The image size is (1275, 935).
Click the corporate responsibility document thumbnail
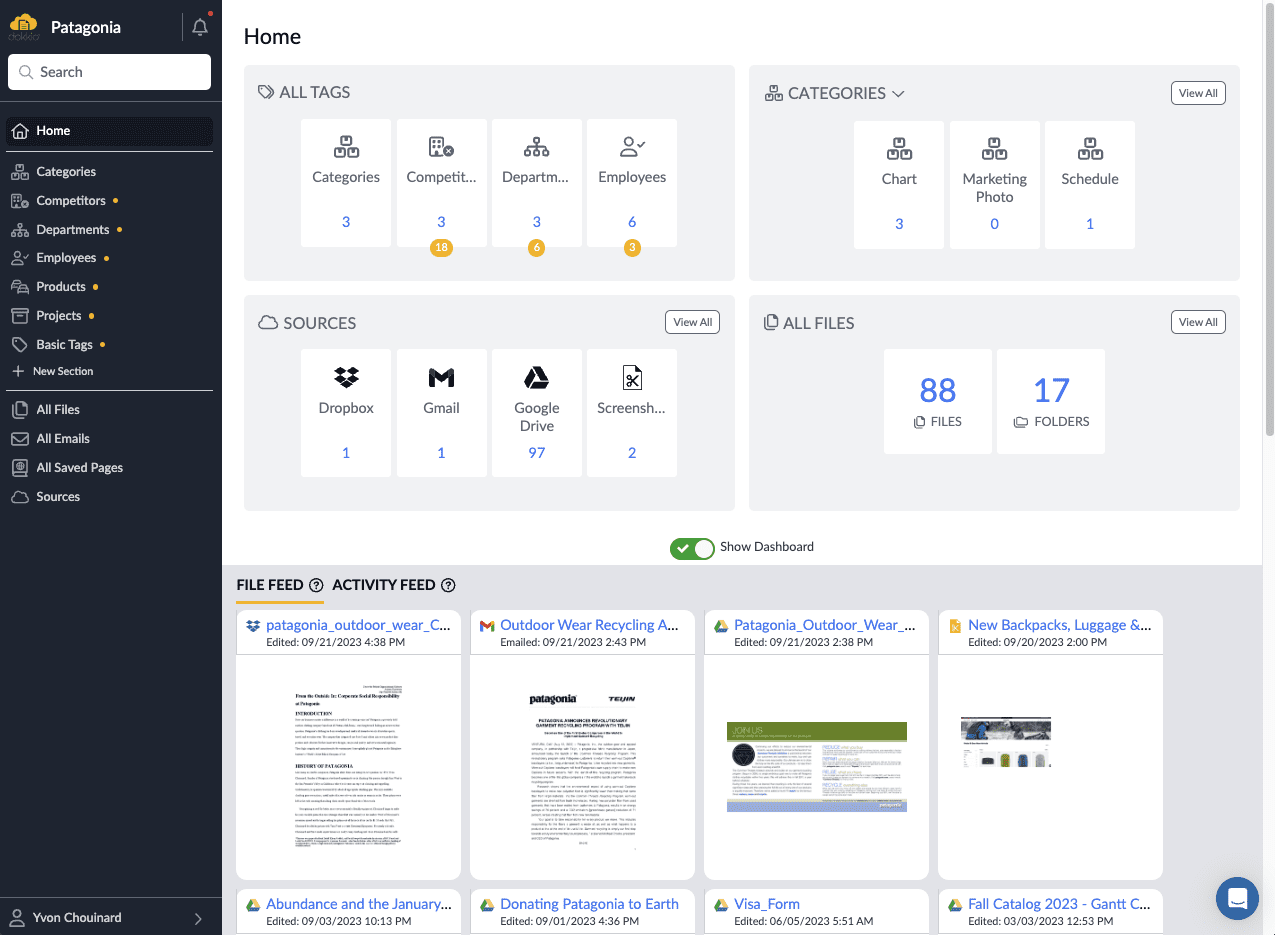348,767
